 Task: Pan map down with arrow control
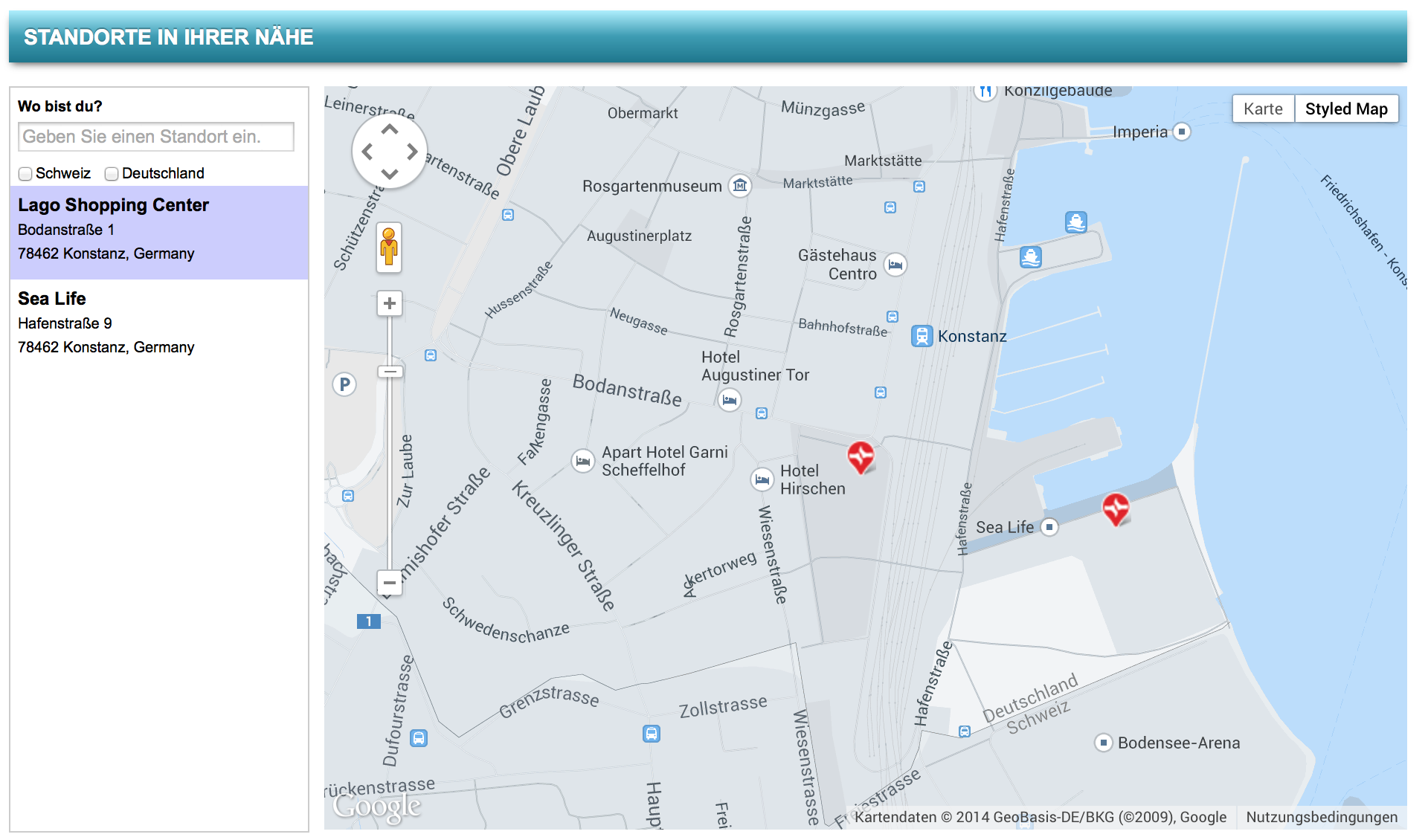[390, 174]
